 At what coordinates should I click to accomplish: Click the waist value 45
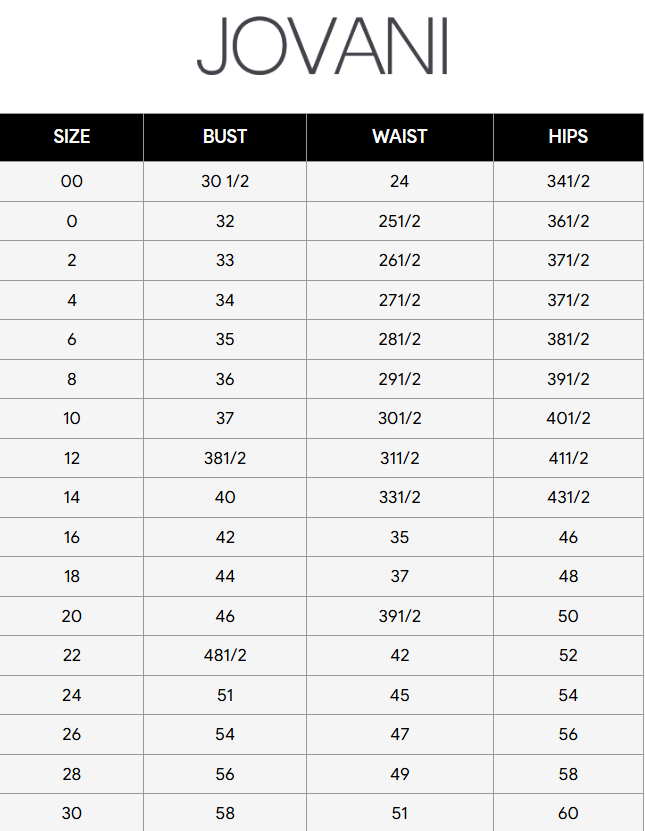(400, 695)
